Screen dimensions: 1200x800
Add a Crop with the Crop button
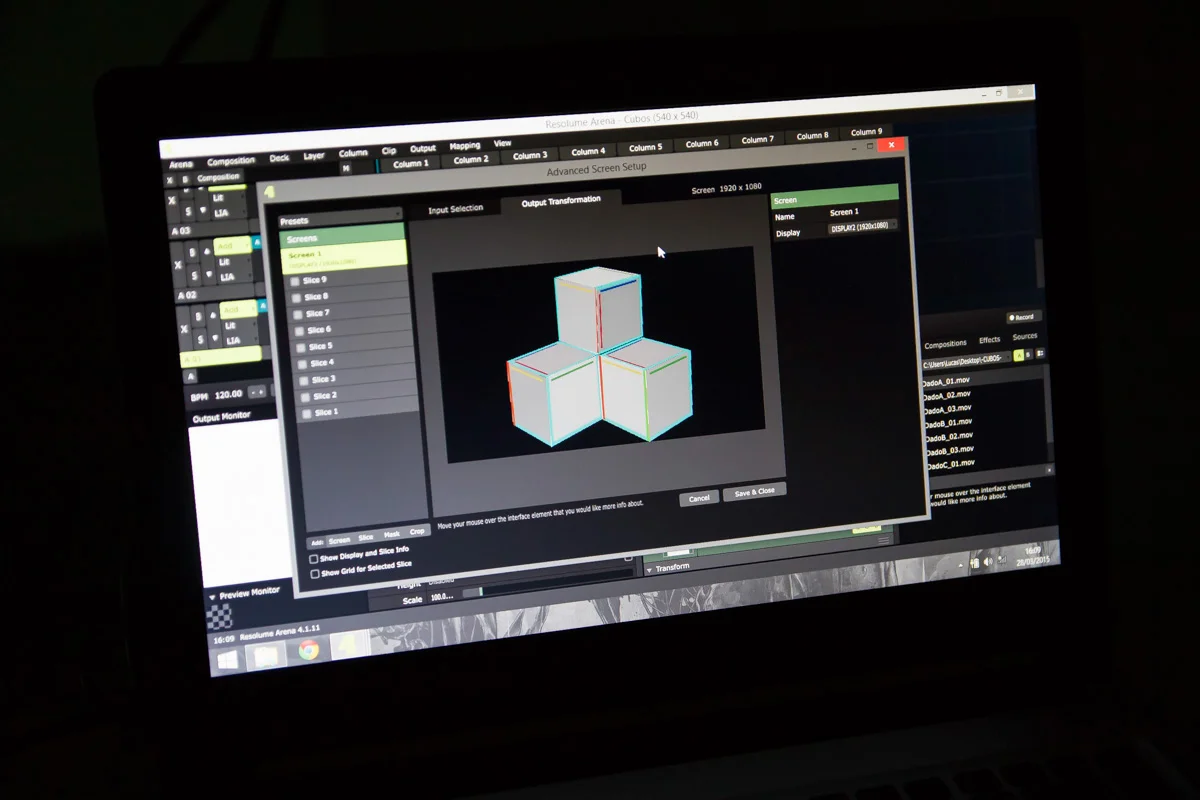(417, 531)
